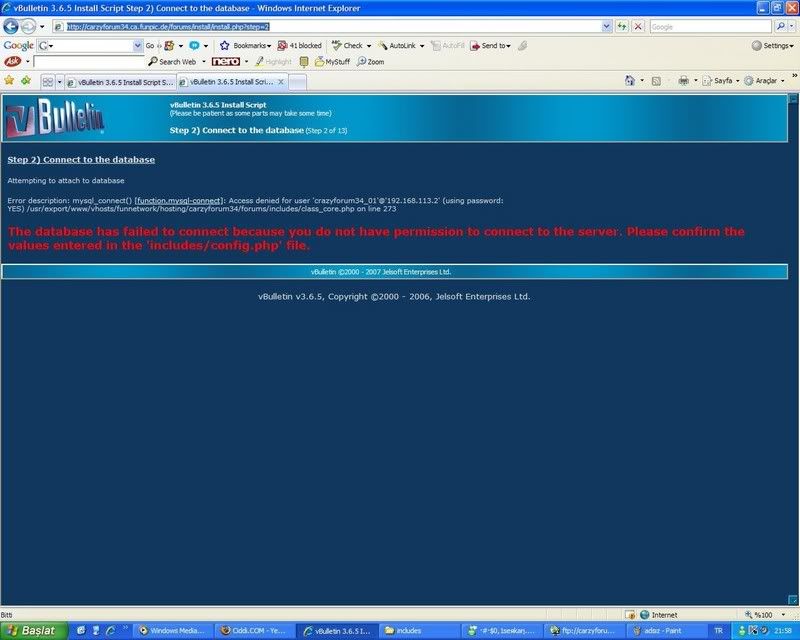Screen dimensions: 800x640
Task: Open the Bookmarks menu in the Google Toolbar
Action: tap(245, 45)
